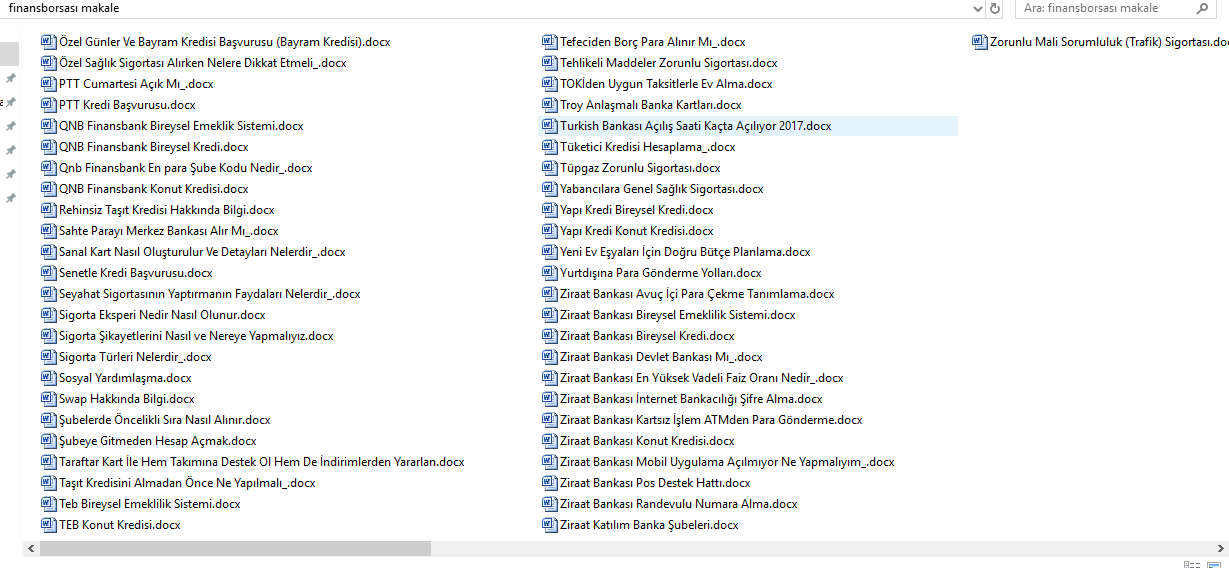Click the magnifier search icon in search box
This screenshot has height=568, width=1229.
[1202, 8]
